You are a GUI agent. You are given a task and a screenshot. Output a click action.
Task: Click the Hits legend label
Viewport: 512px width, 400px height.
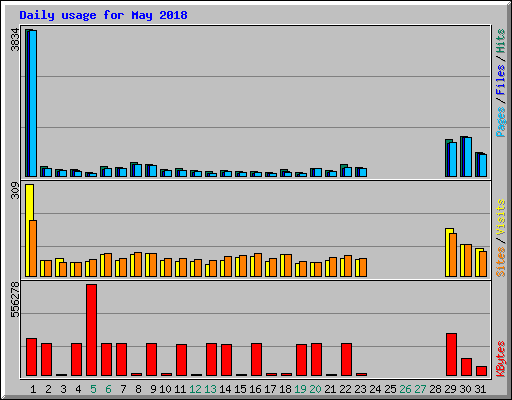[500, 41]
